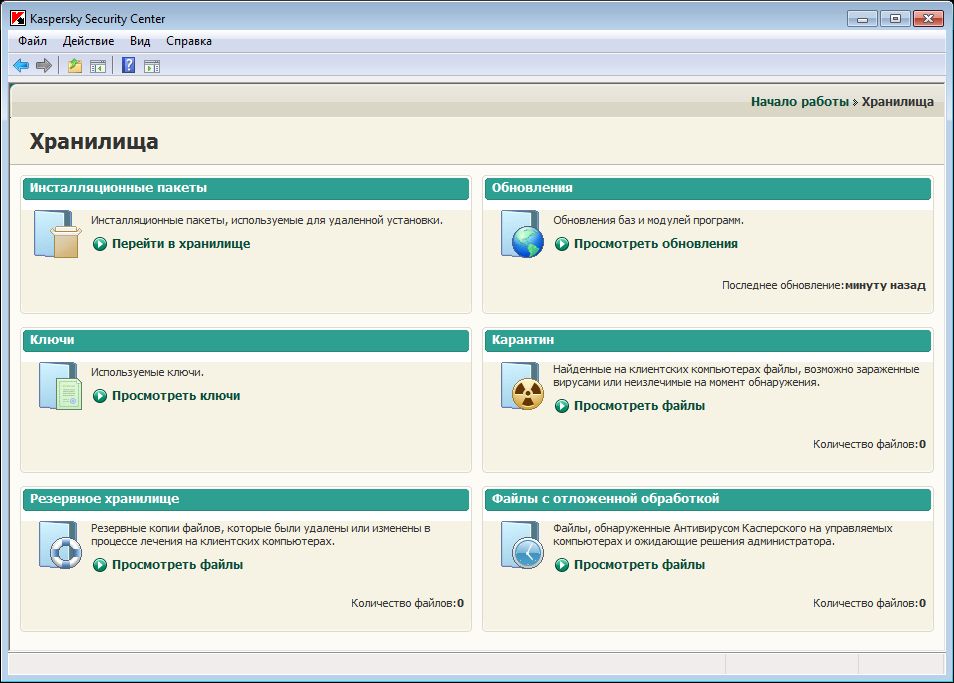Go back with the blue arrow
Screen dimensions: 954x683
click(x=21, y=66)
